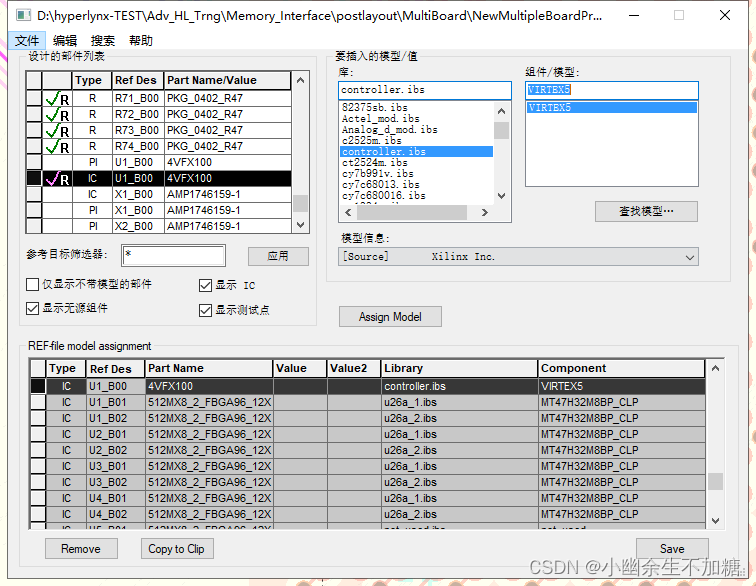Open the 帮助 menu

coord(141,41)
